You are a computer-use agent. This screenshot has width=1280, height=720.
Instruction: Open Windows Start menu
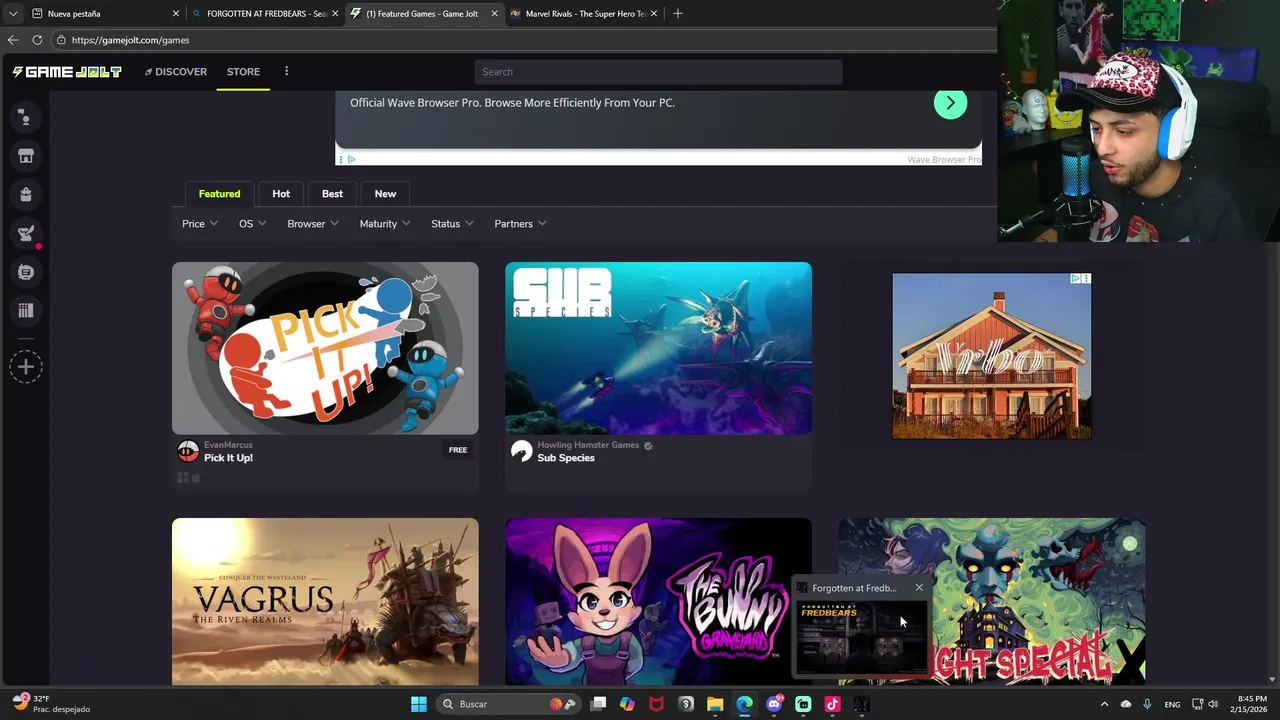419,704
